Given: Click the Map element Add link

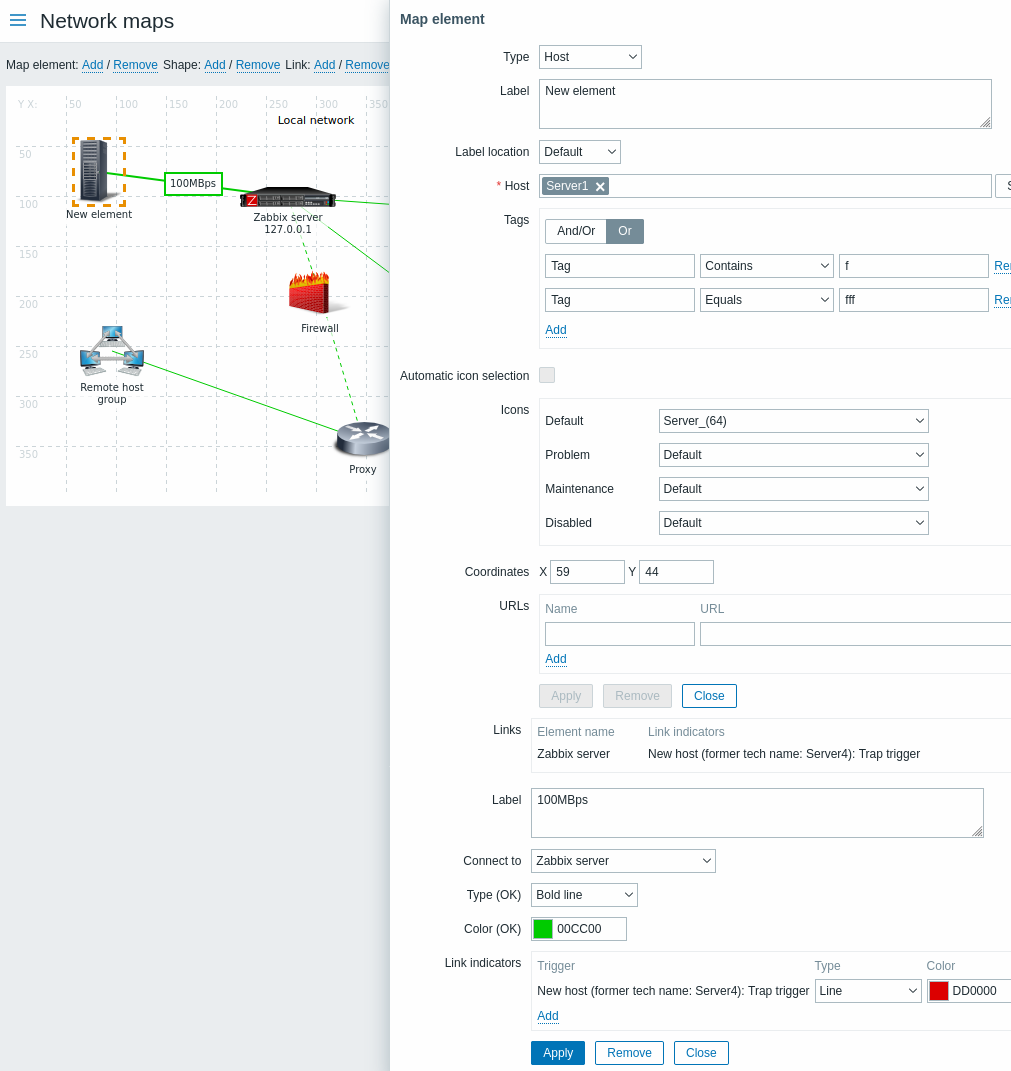Looking at the screenshot, I should pos(92,65).
